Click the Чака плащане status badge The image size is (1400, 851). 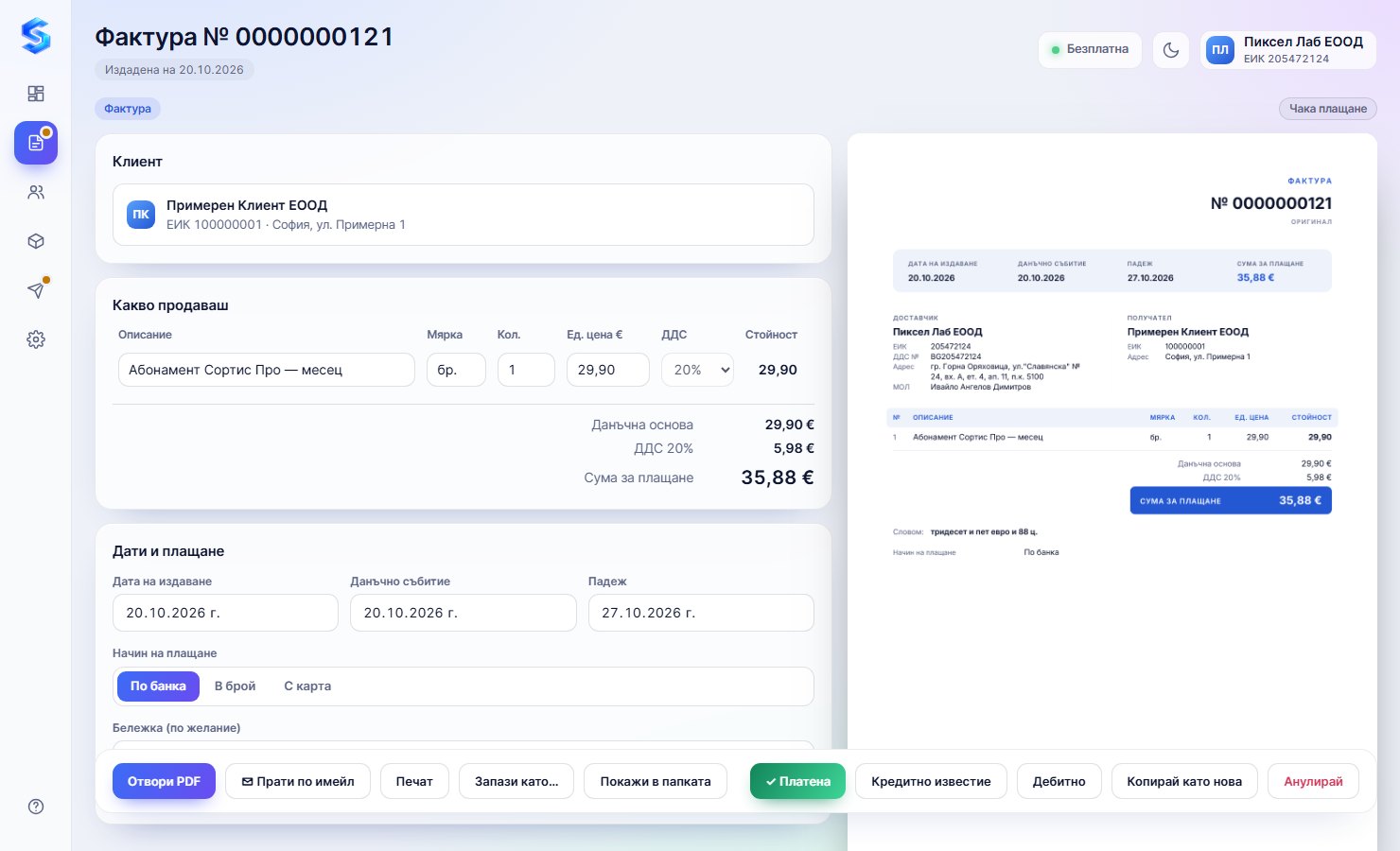click(x=1328, y=109)
